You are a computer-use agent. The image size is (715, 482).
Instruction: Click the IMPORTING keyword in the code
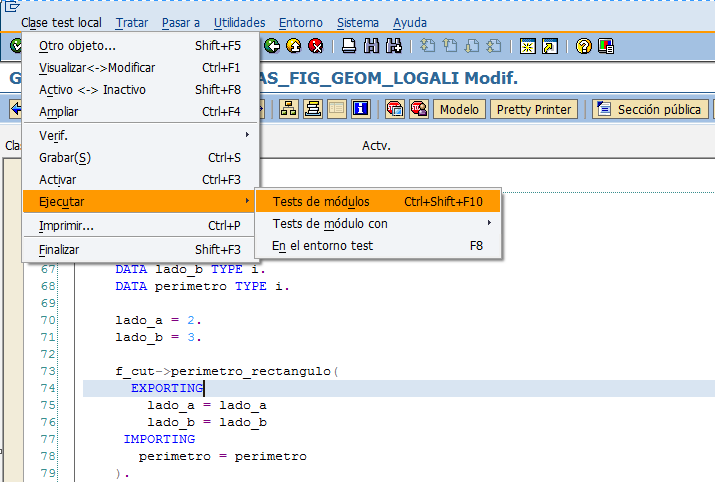pos(159,439)
